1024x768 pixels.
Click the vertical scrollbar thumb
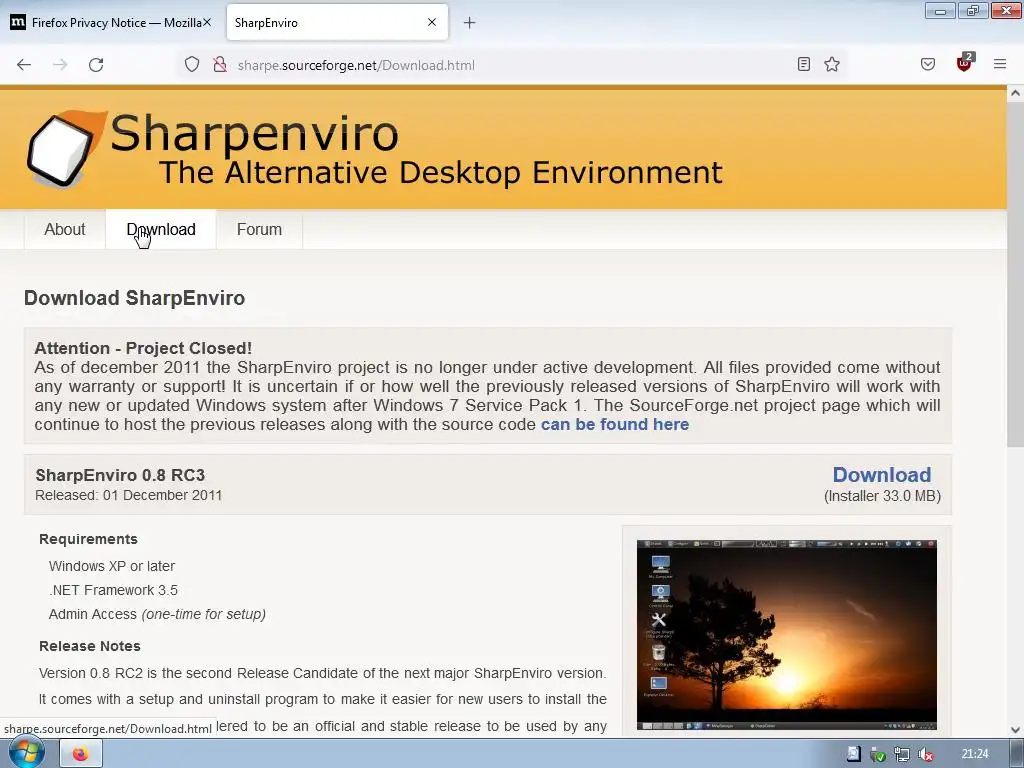point(1015,274)
